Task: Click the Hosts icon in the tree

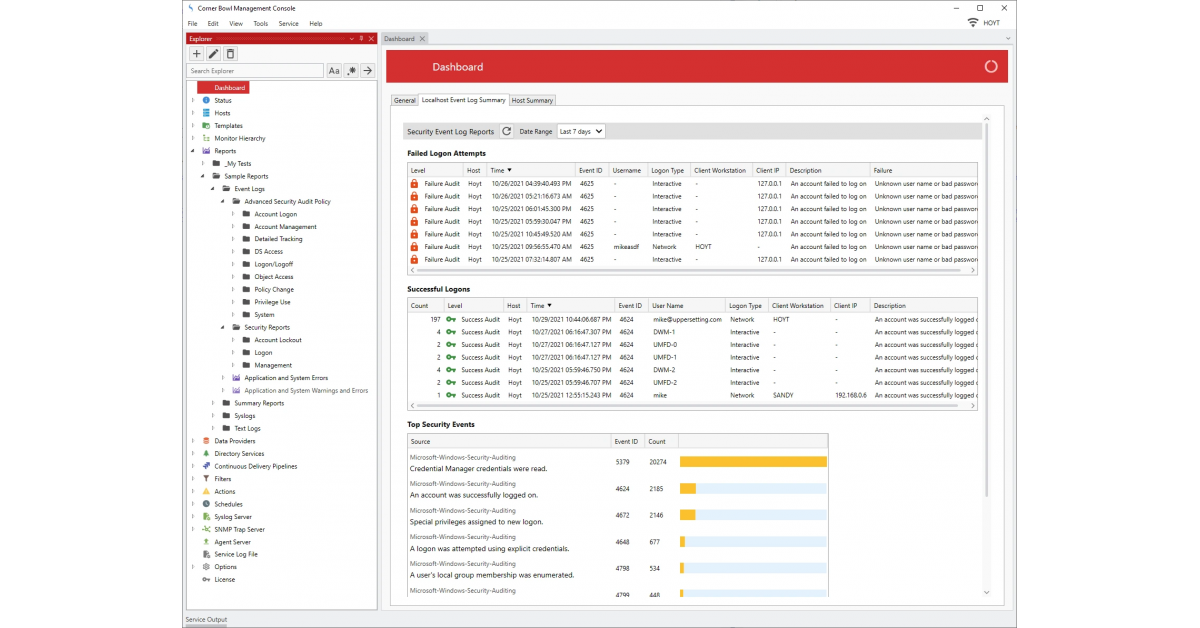Action: (206, 113)
